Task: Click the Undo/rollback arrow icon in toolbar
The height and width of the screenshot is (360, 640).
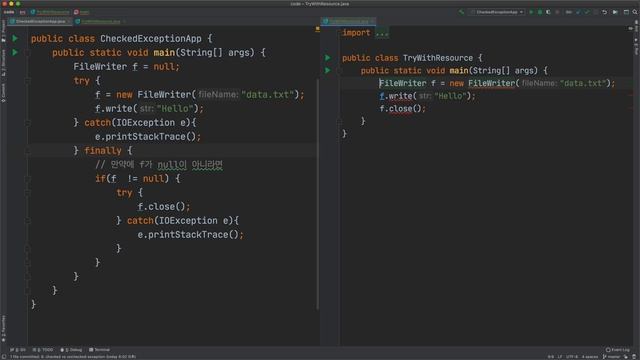Action: [x=604, y=12]
